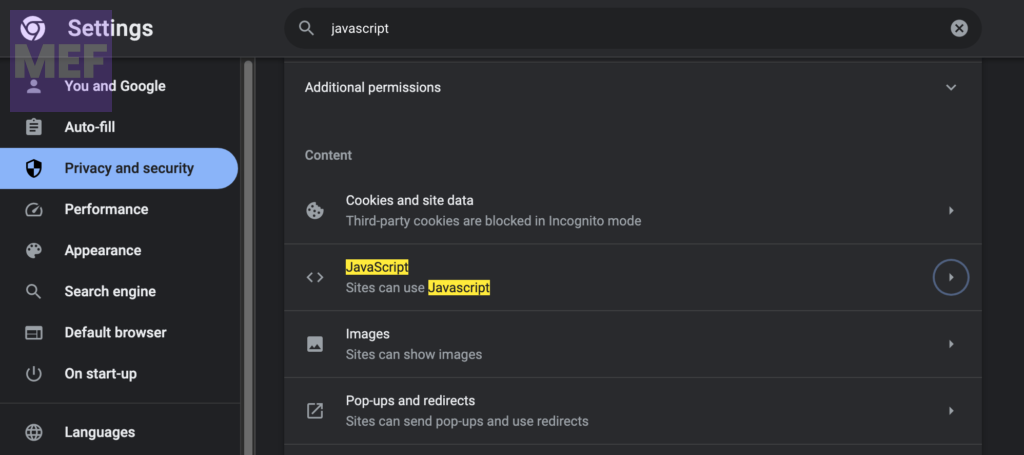Open Pop-ups and redirects arrow
This screenshot has width=1024, height=455.
(x=951, y=410)
